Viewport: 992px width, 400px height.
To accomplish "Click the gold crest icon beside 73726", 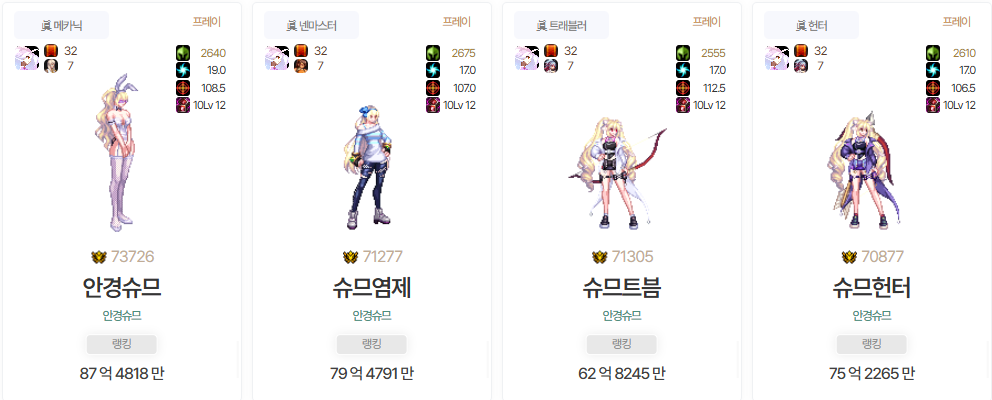I will [x=99, y=256].
